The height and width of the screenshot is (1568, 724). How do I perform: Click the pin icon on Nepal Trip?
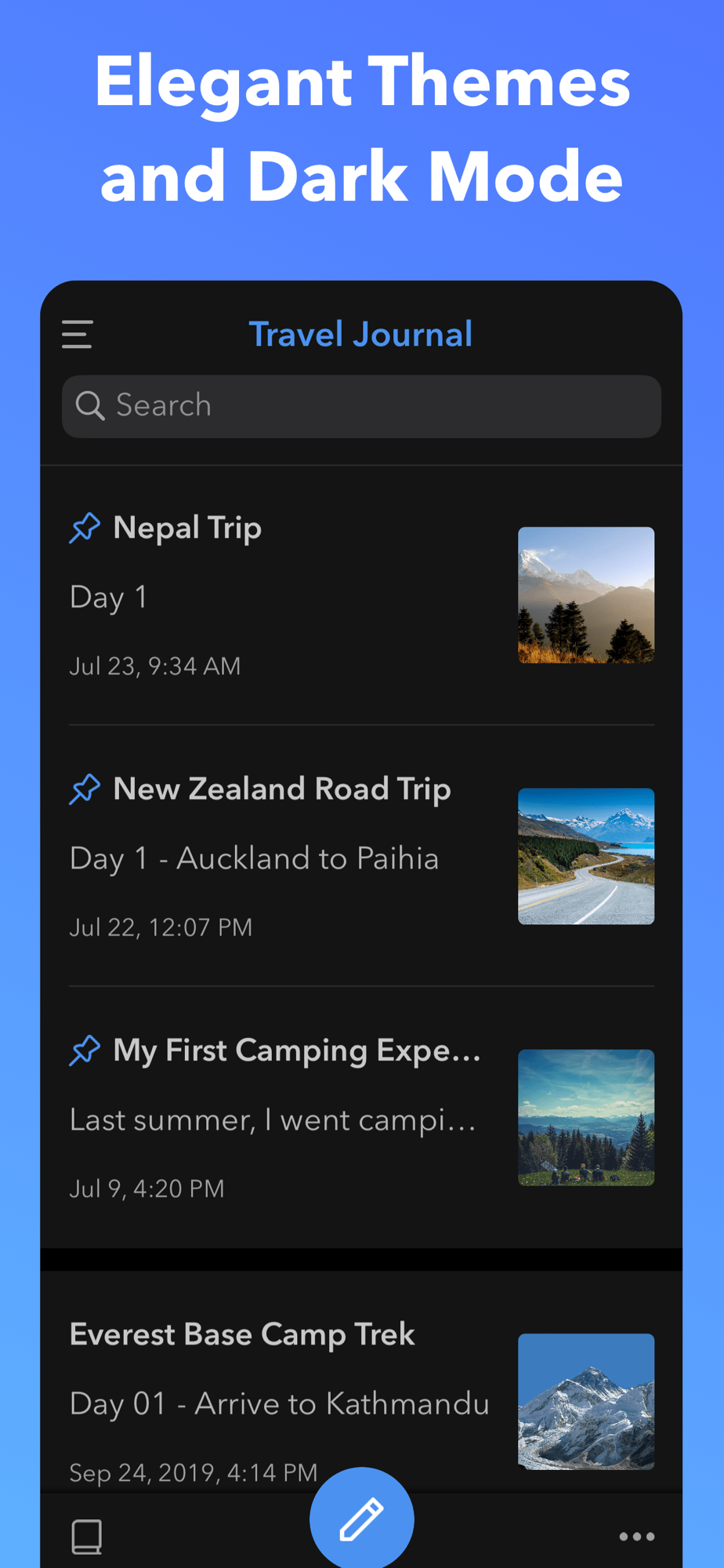tap(85, 528)
